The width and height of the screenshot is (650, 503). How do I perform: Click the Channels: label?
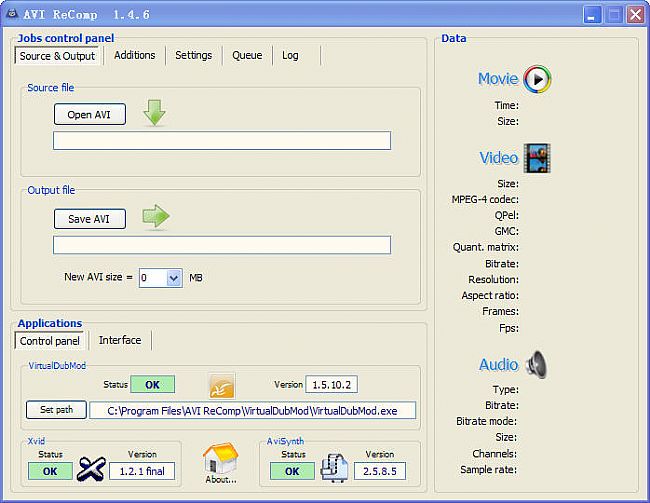(x=495, y=454)
